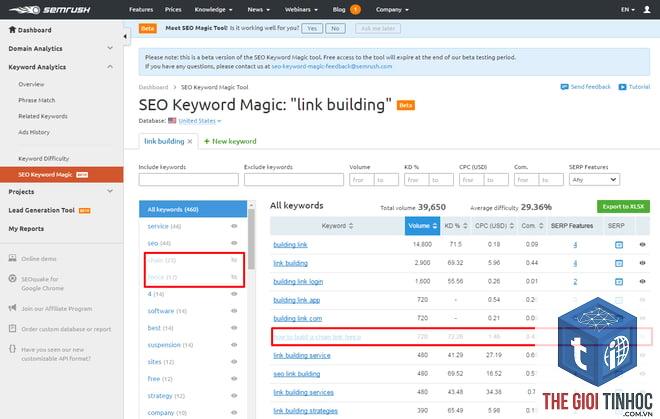
Task: Open Phrase Match in the sidebar
Action: pyautogui.click(x=37, y=100)
